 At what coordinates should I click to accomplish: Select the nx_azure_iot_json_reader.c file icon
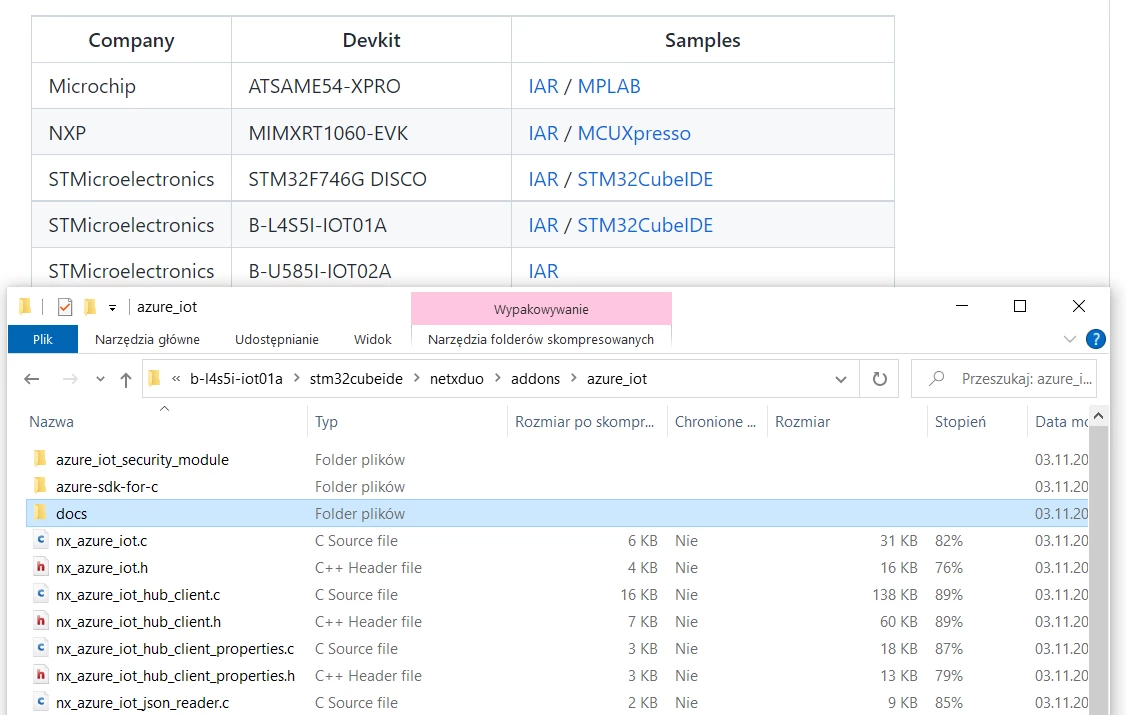coord(41,702)
